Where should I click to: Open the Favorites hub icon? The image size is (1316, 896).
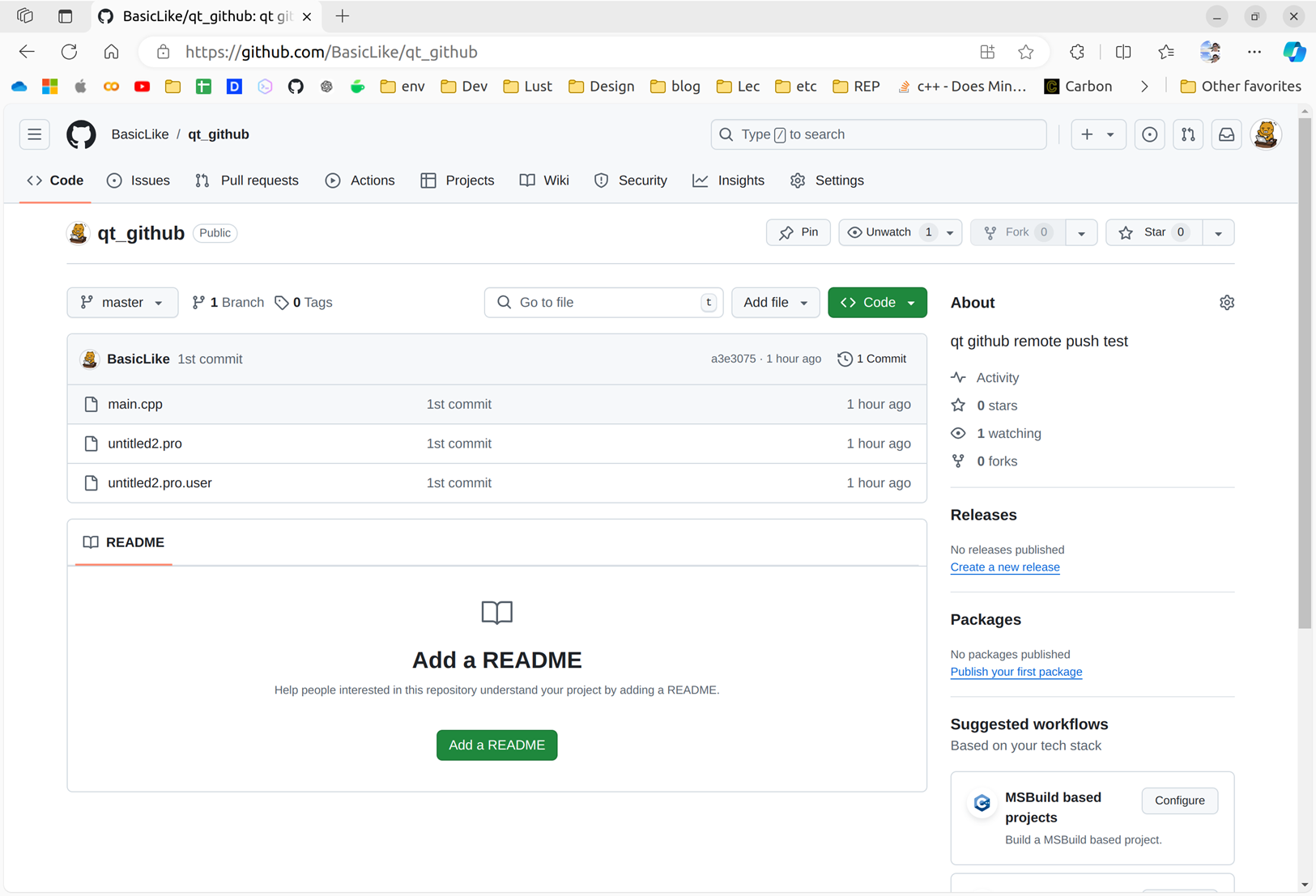pyautogui.click(x=1166, y=52)
